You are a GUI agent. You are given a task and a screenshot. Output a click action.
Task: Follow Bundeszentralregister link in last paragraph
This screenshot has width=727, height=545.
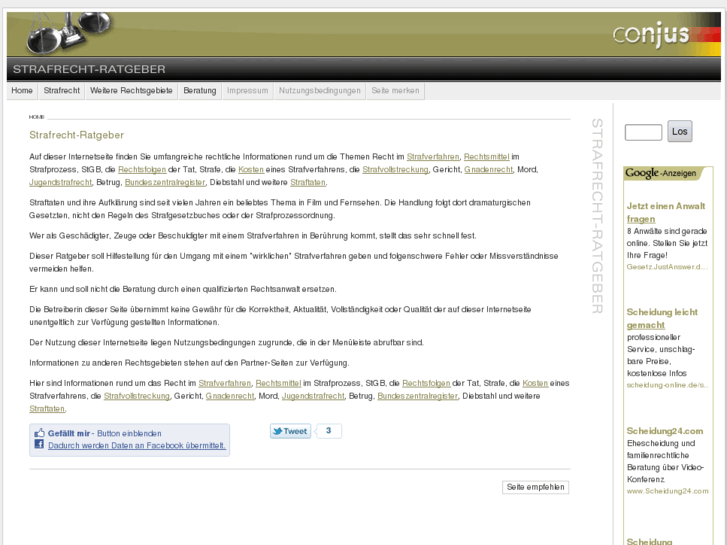(x=418, y=396)
